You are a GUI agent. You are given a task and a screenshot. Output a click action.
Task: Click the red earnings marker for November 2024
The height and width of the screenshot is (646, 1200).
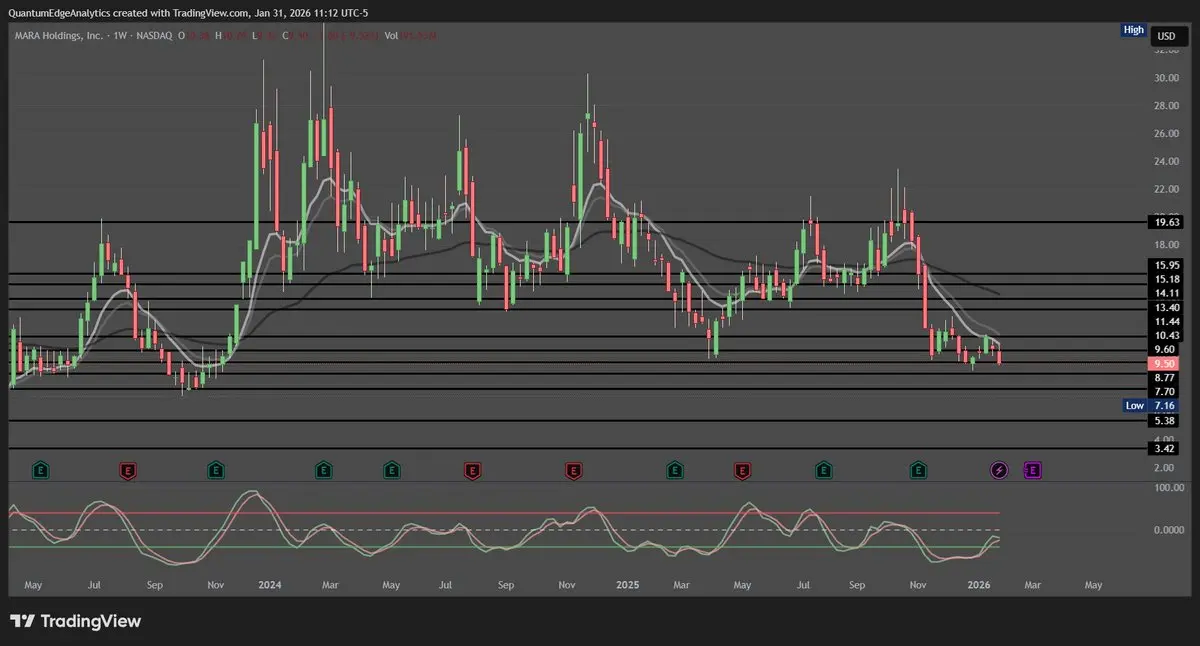(573, 469)
